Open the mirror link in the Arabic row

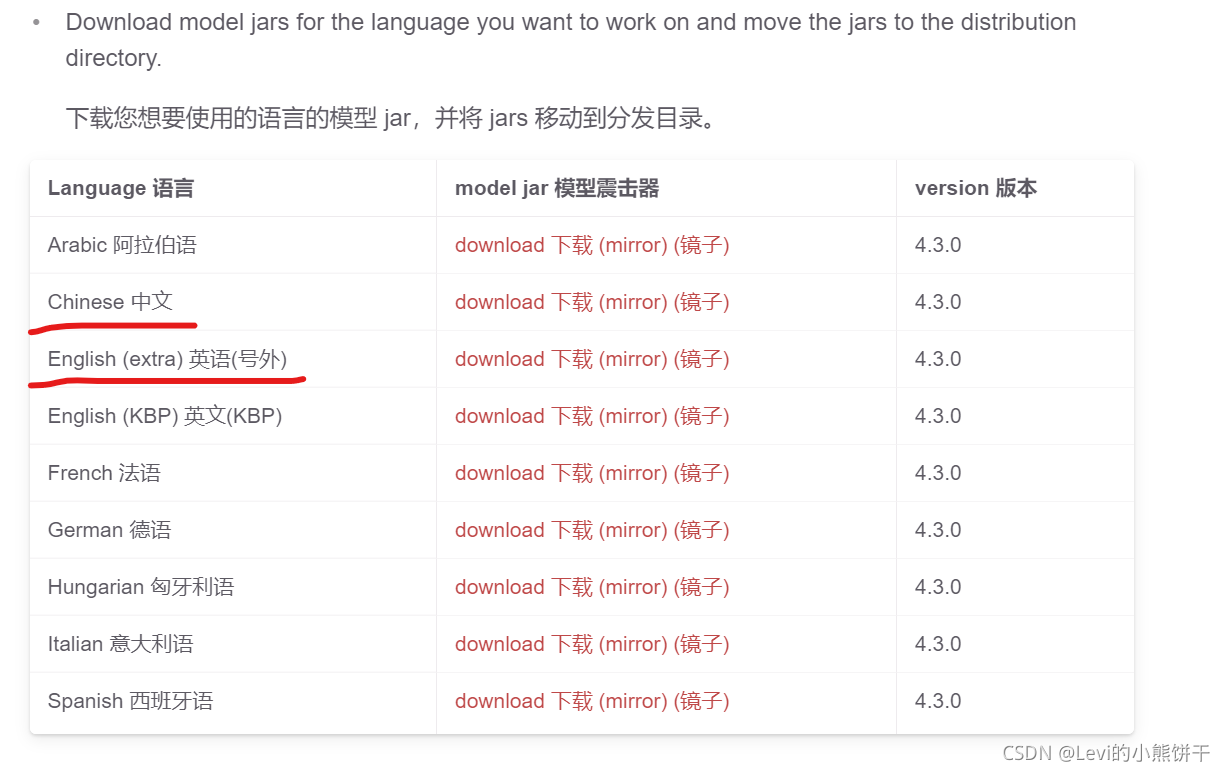pos(664,245)
